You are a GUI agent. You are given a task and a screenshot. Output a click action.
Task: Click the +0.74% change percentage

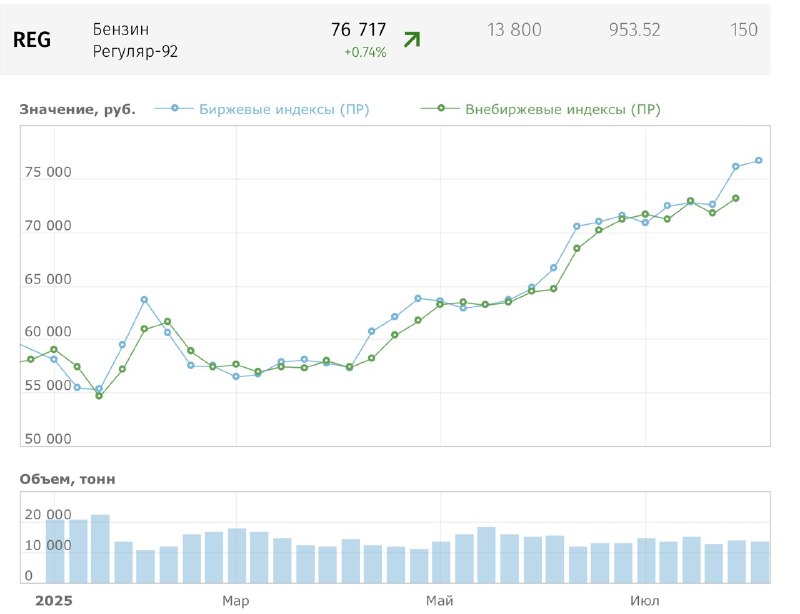(365, 53)
